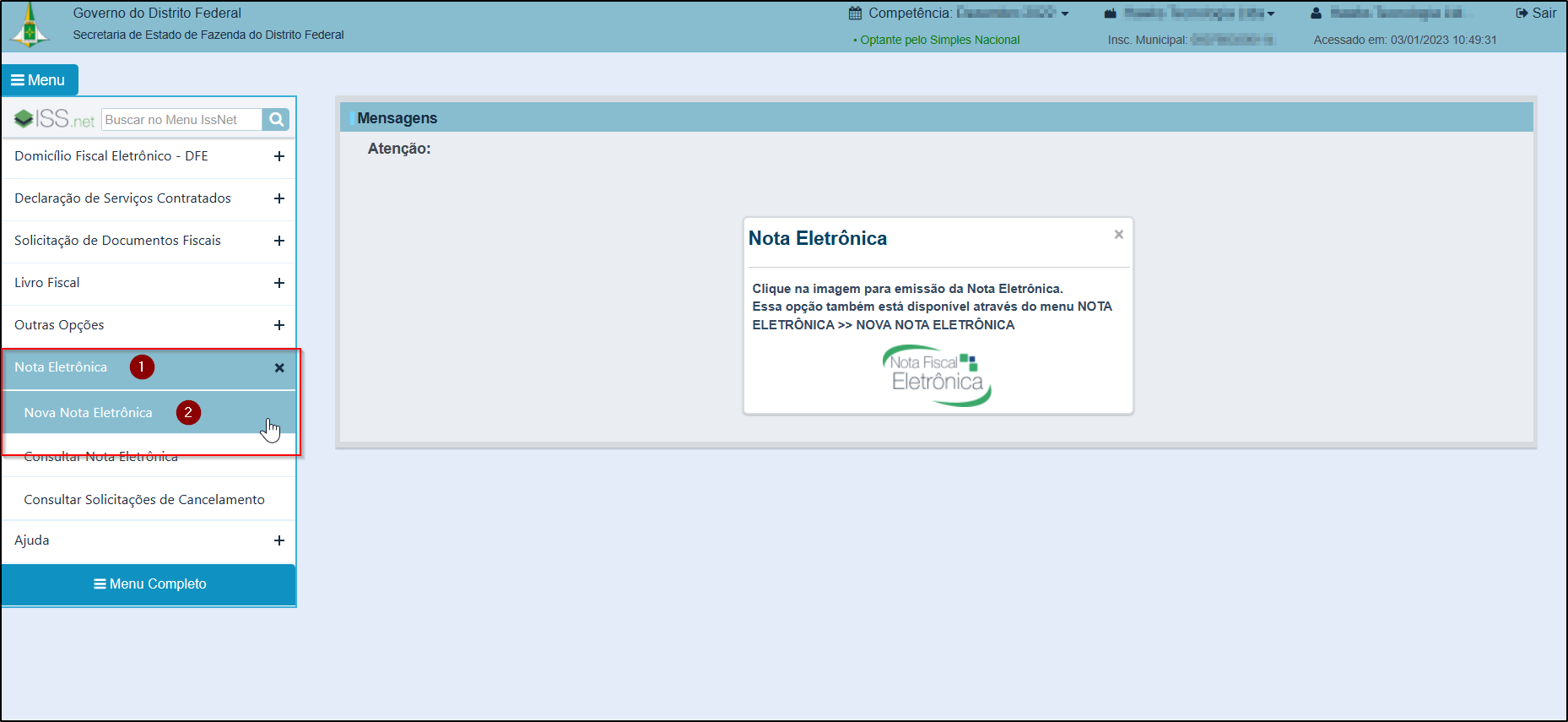Click the Buscar no Menu IssNet field
Viewport: 1568px width, 722px height.
[181, 120]
